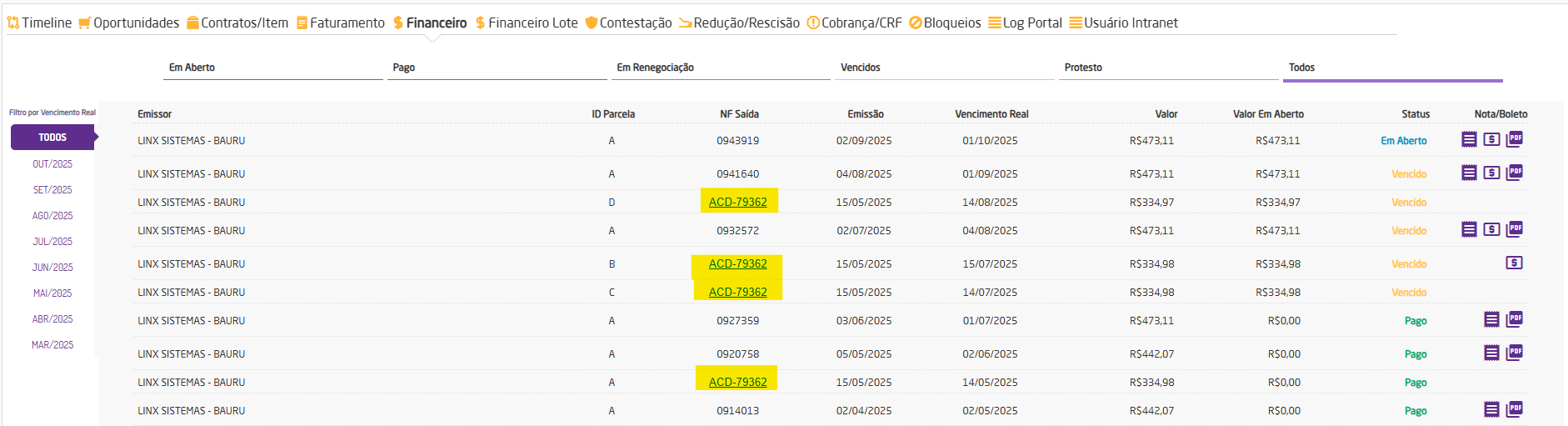Switch to the Oportunidades tab
This screenshot has width=1568, height=426.
(129, 23)
